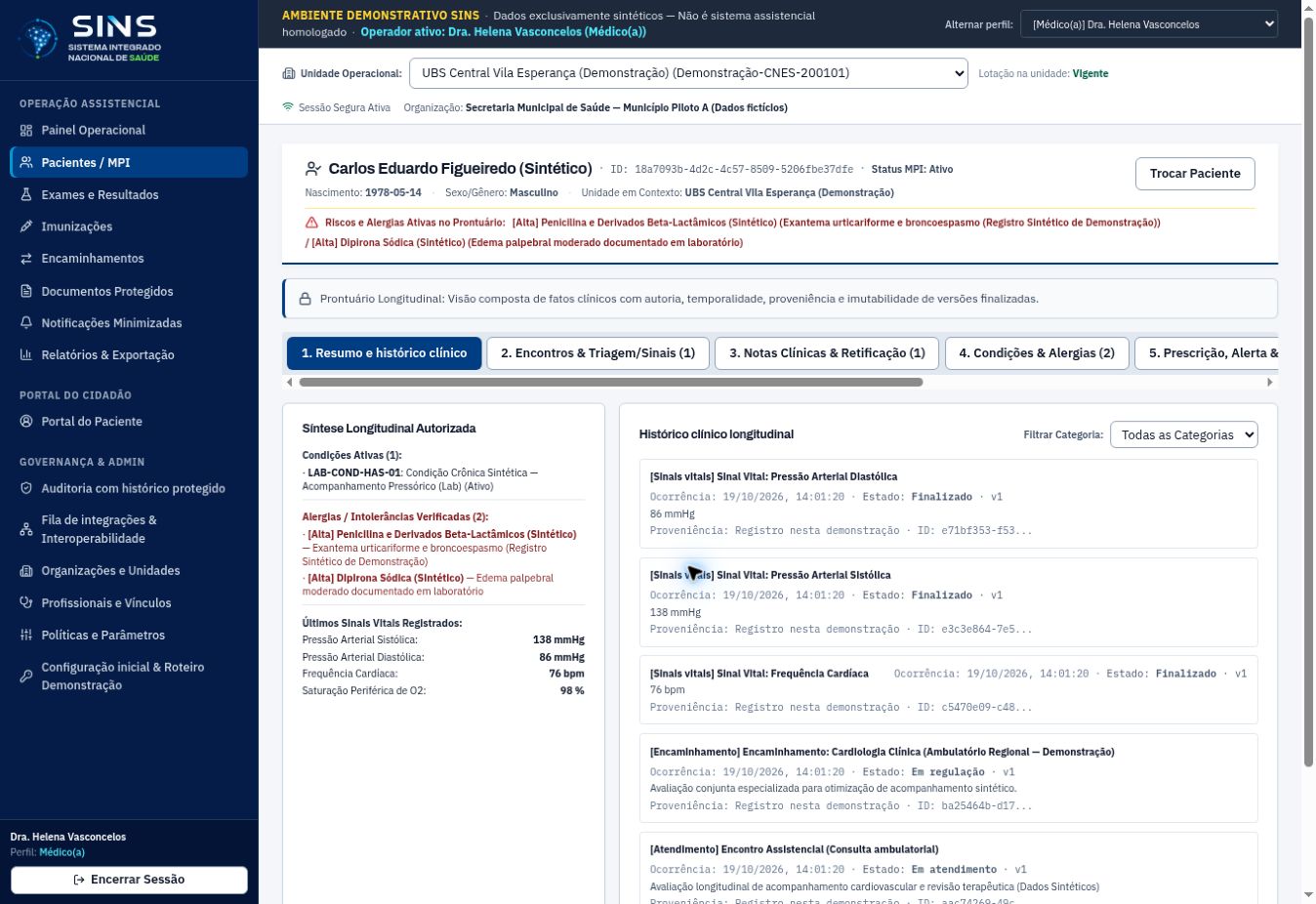Click the horizontal tab scrollbar thumb
The height and width of the screenshot is (904, 1316).
point(610,383)
